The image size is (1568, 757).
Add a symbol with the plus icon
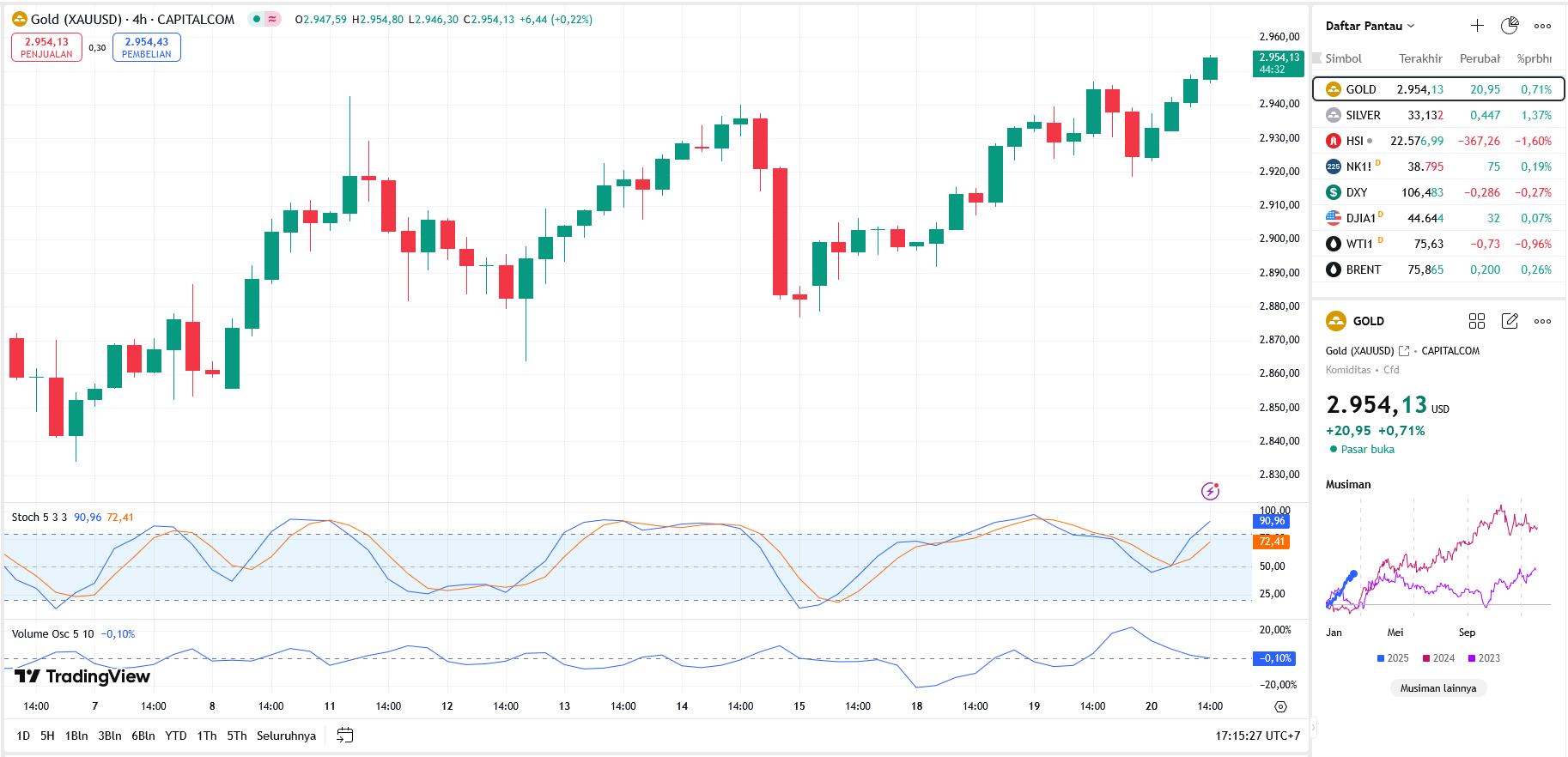tap(1477, 26)
